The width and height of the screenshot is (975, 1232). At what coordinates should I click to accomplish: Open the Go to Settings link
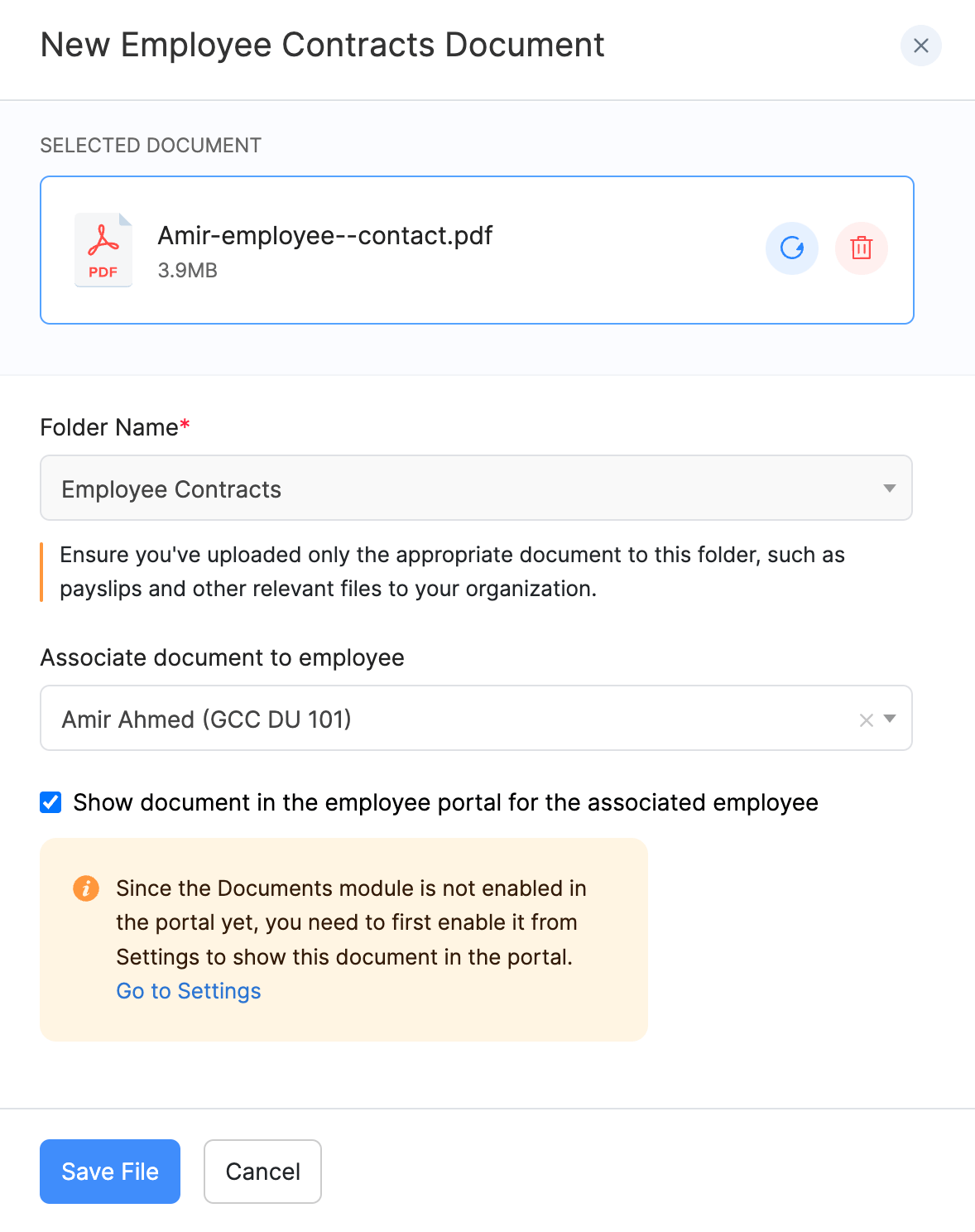coord(189,991)
